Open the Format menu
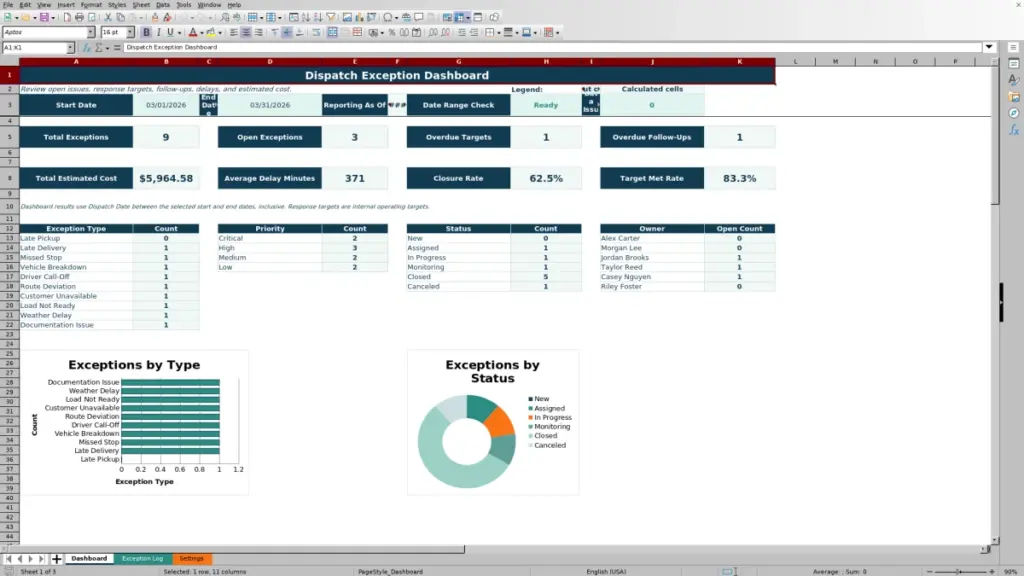 91,5
